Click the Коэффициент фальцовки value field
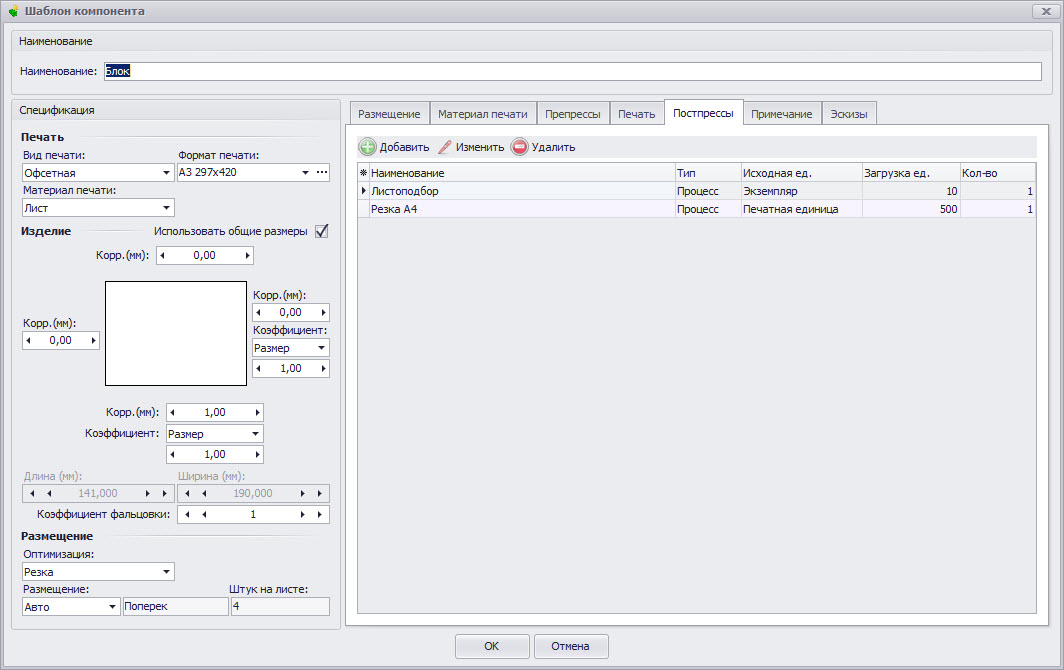The width and height of the screenshot is (1064, 670). pyautogui.click(x=253, y=515)
